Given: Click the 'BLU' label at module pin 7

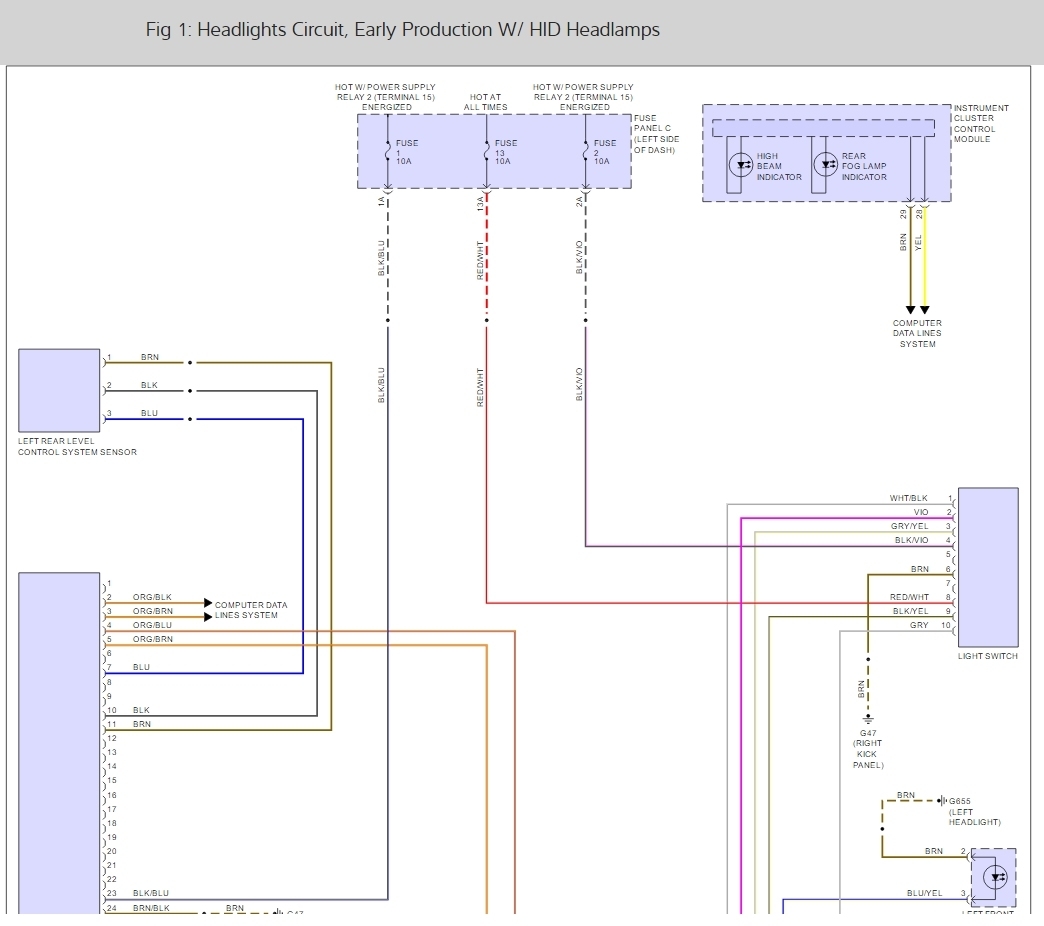Looking at the screenshot, I should pyautogui.click(x=141, y=667).
